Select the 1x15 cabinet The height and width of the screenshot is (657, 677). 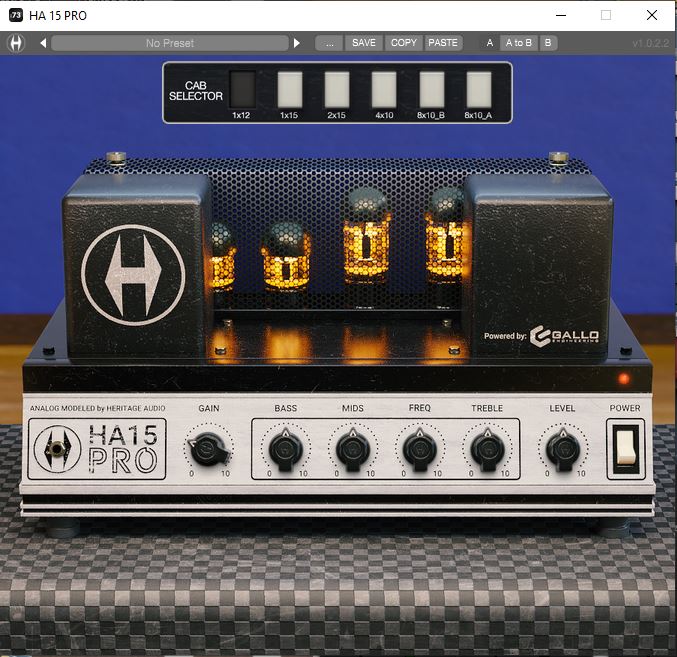[x=290, y=89]
